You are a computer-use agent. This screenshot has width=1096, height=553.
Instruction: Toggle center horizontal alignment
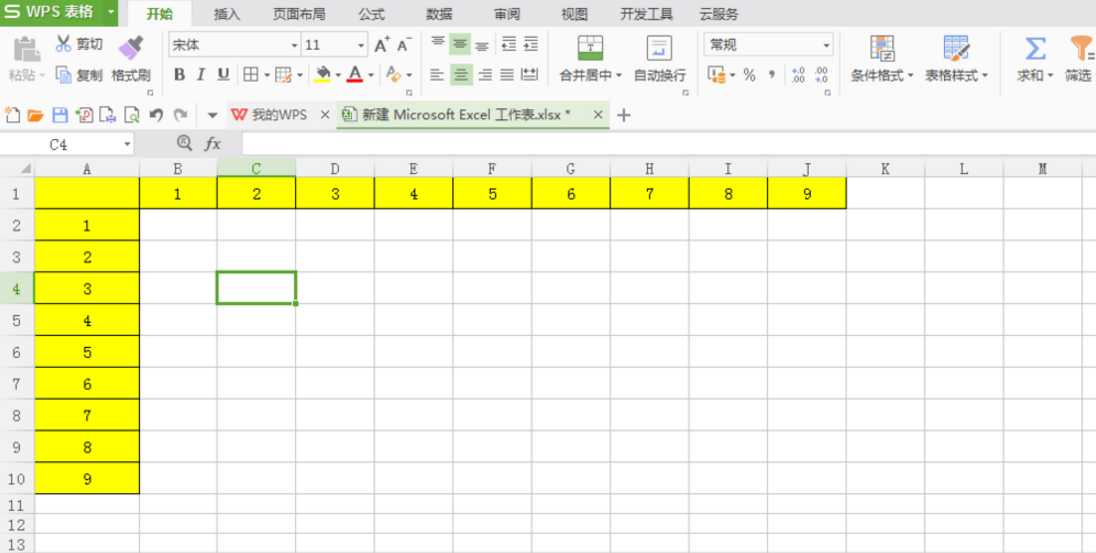click(460, 74)
